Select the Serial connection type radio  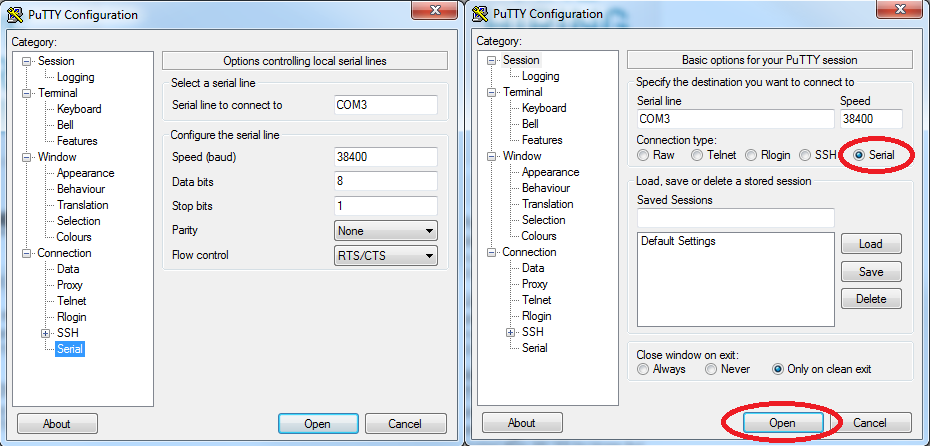[x=859, y=155]
